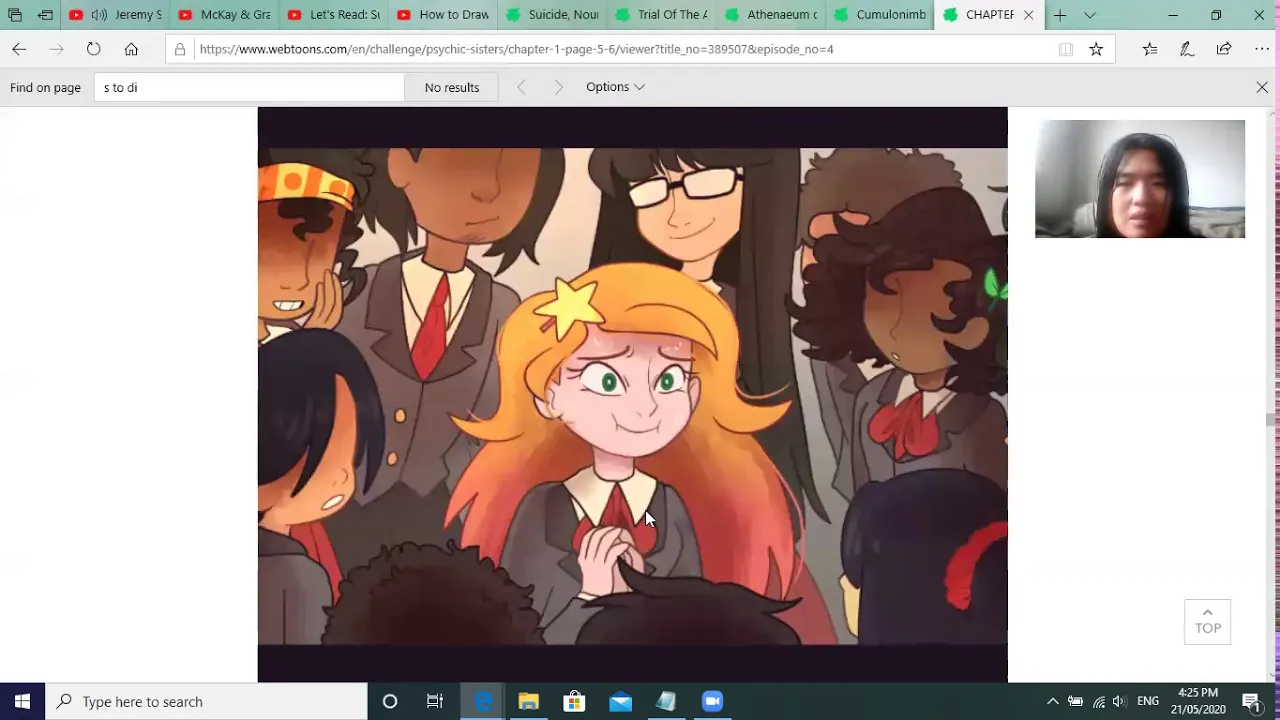Viewport: 1280px width, 720px height.
Task: Open Microsoft Store from the taskbar
Action: point(574,701)
